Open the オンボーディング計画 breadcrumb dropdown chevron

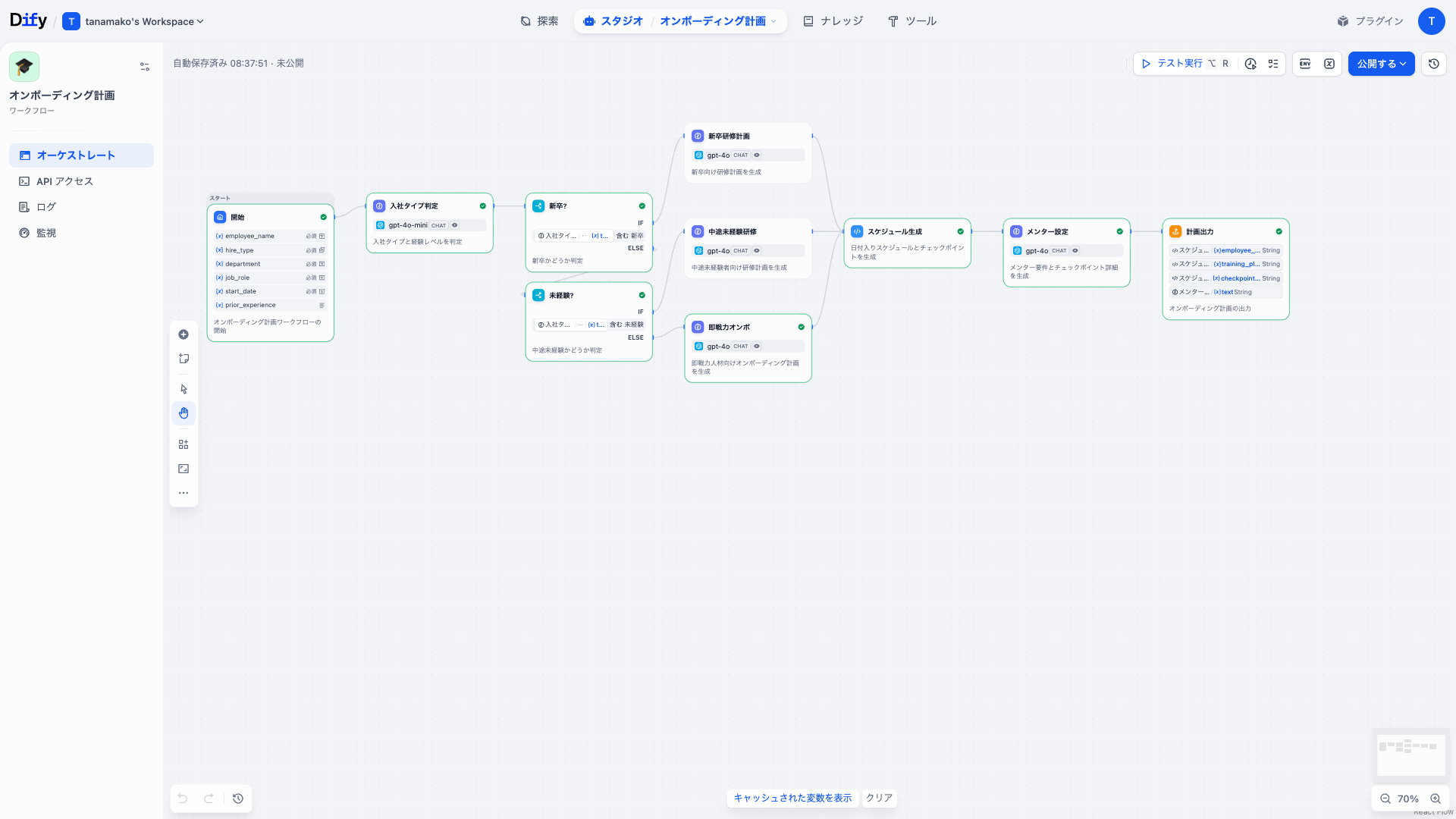[x=774, y=21]
